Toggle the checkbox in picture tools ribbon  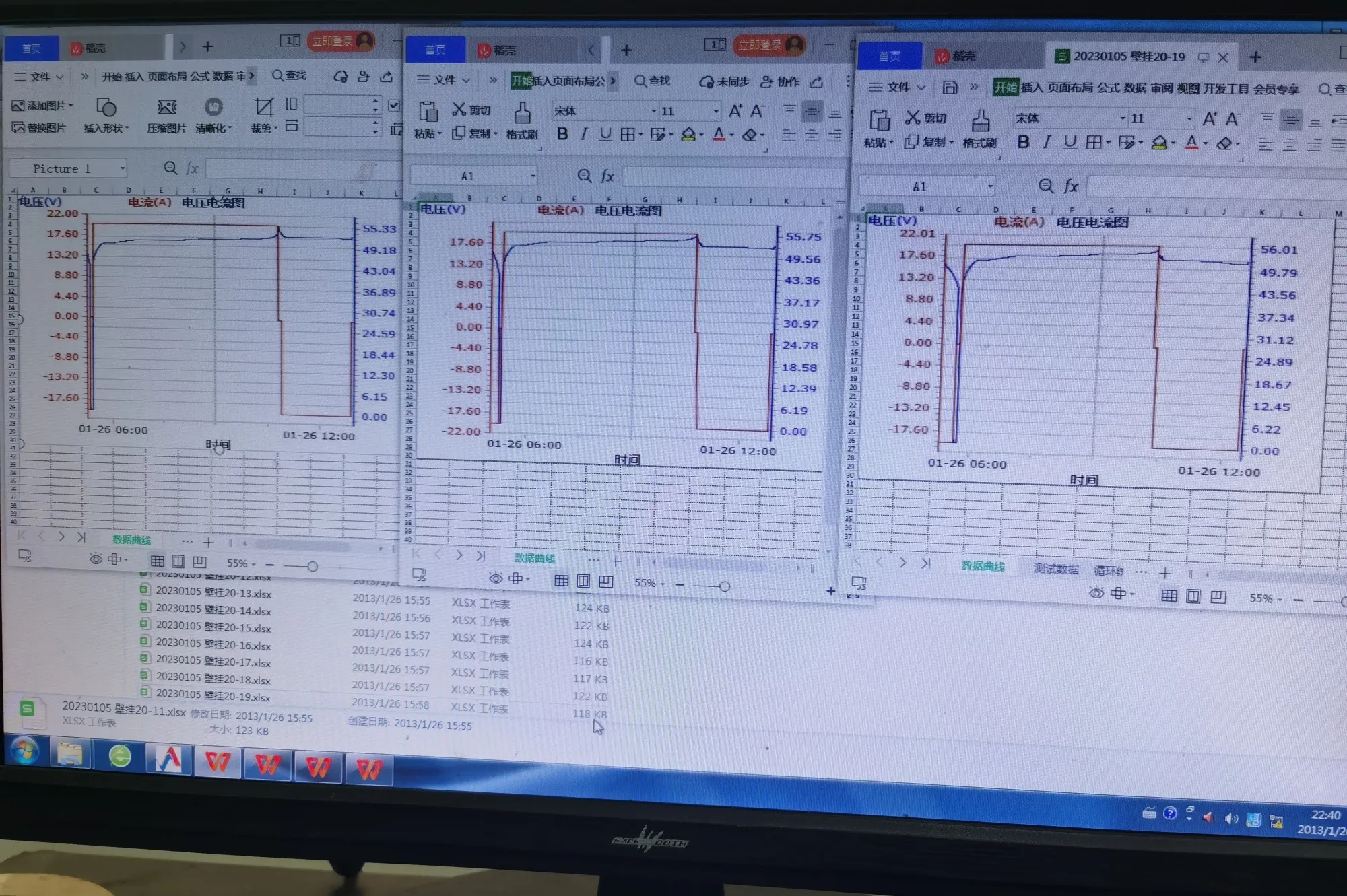tap(394, 105)
